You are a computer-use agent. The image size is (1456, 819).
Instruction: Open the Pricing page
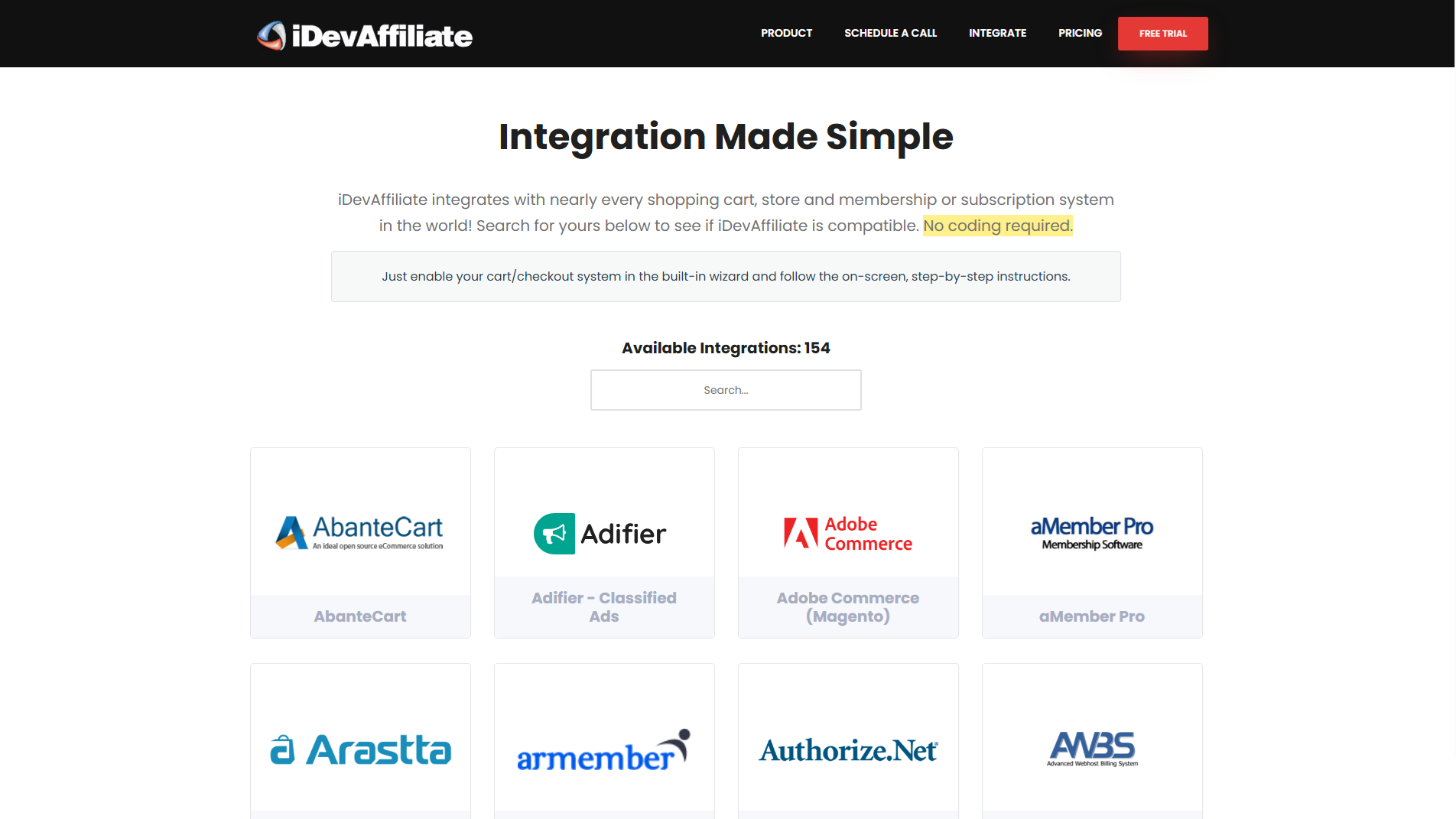point(1080,33)
